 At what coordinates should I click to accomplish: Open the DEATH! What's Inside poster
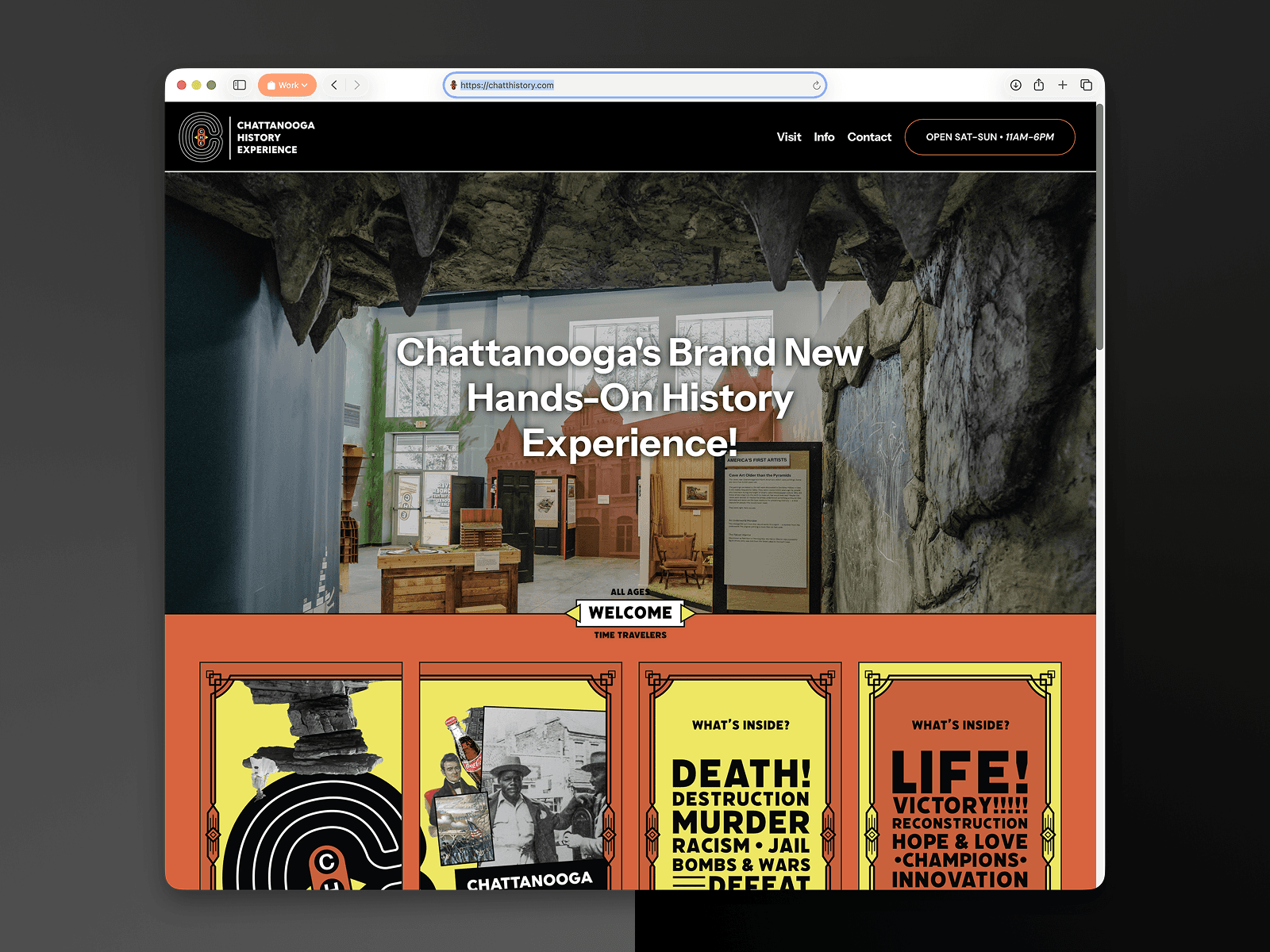coord(740,776)
